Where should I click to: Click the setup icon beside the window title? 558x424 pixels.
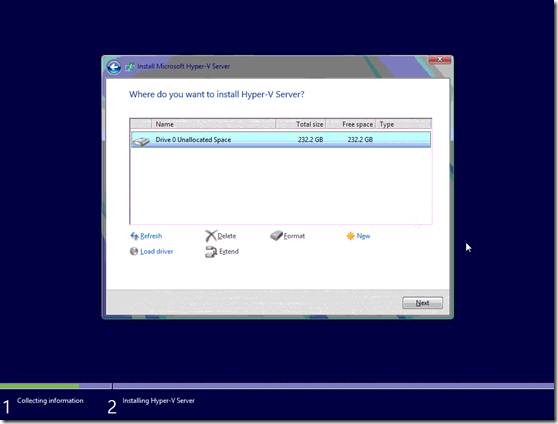click(x=130, y=67)
